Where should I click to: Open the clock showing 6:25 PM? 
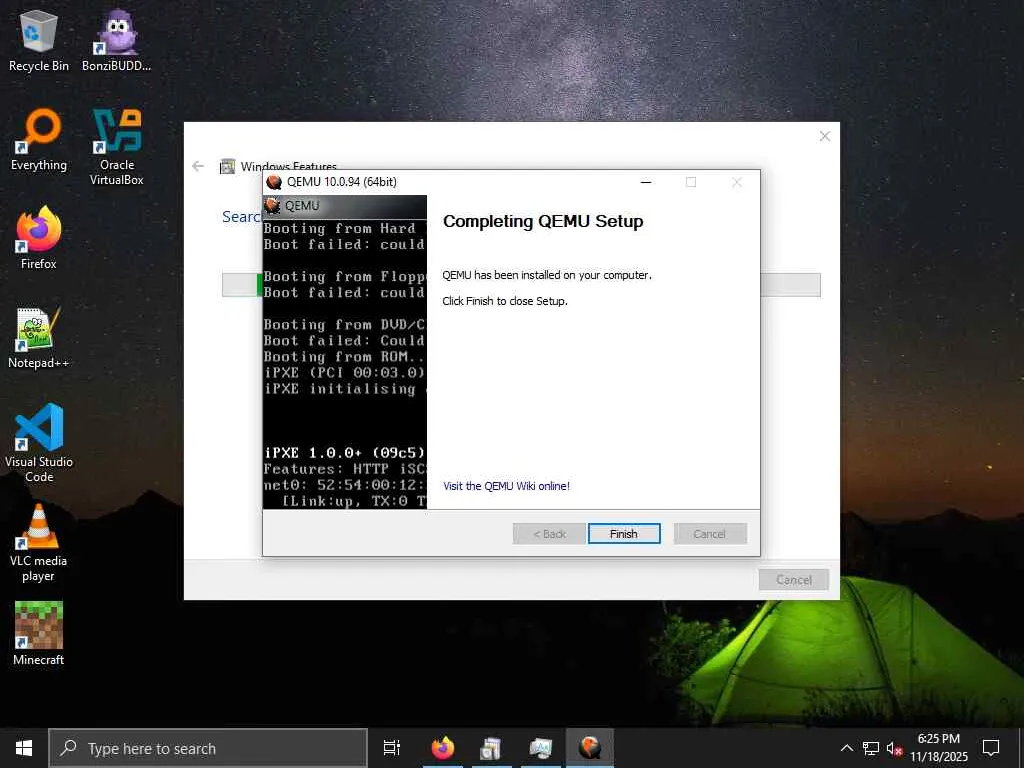pos(939,748)
